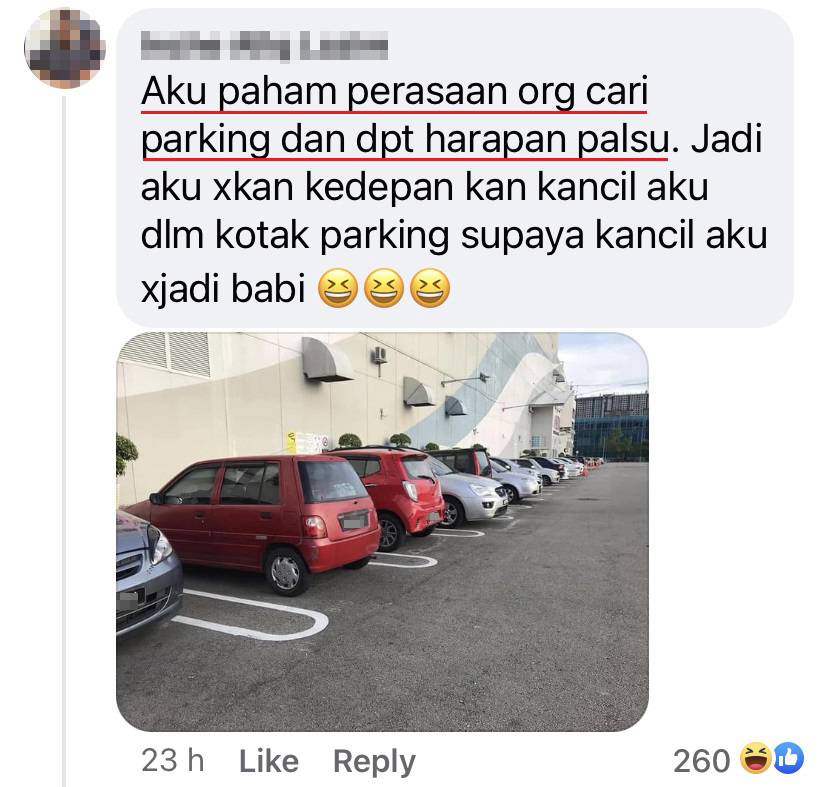Click the grey car at photo's left edge
The height and width of the screenshot is (787, 828).
[148, 573]
